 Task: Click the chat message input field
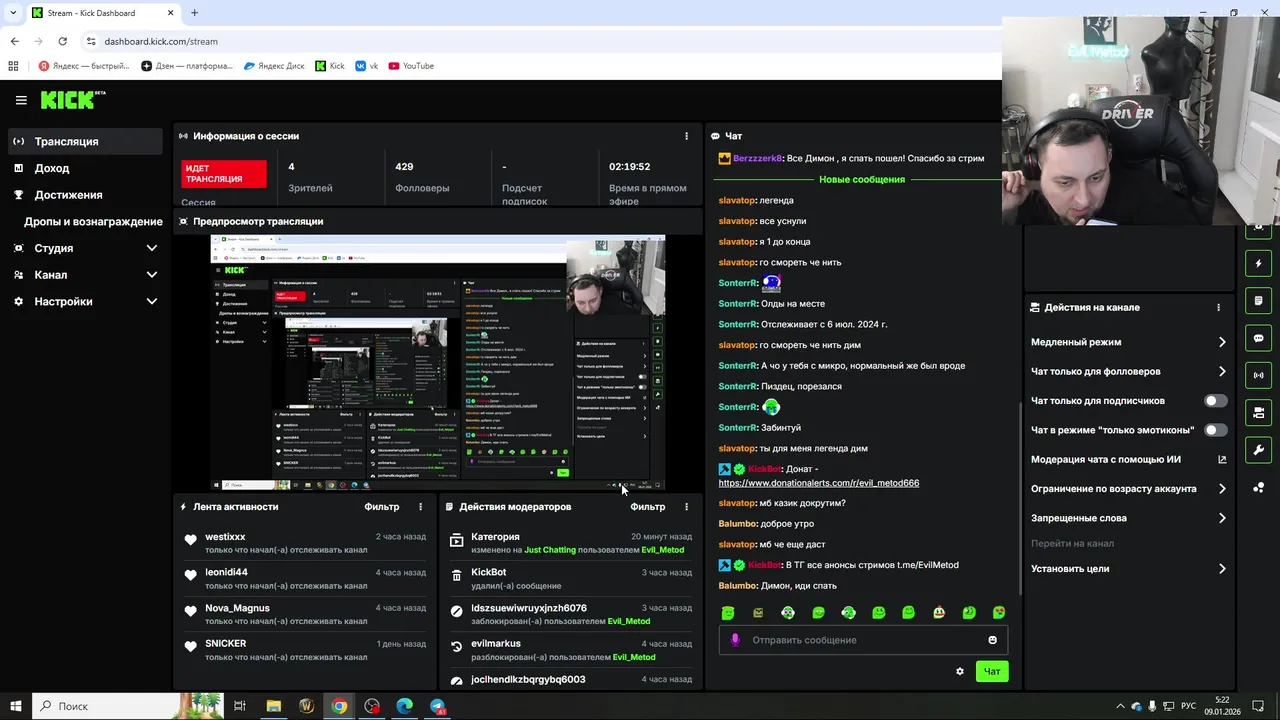(x=863, y=640)
